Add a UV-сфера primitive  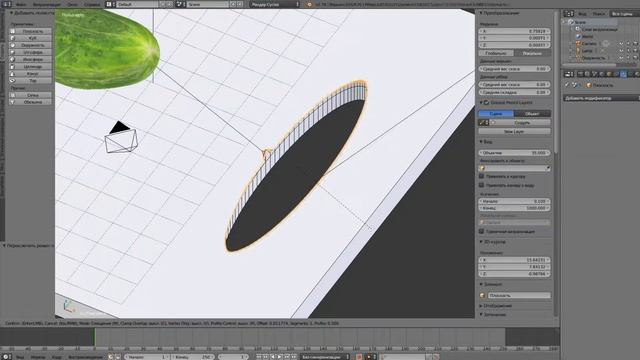(x=31, y=52)
